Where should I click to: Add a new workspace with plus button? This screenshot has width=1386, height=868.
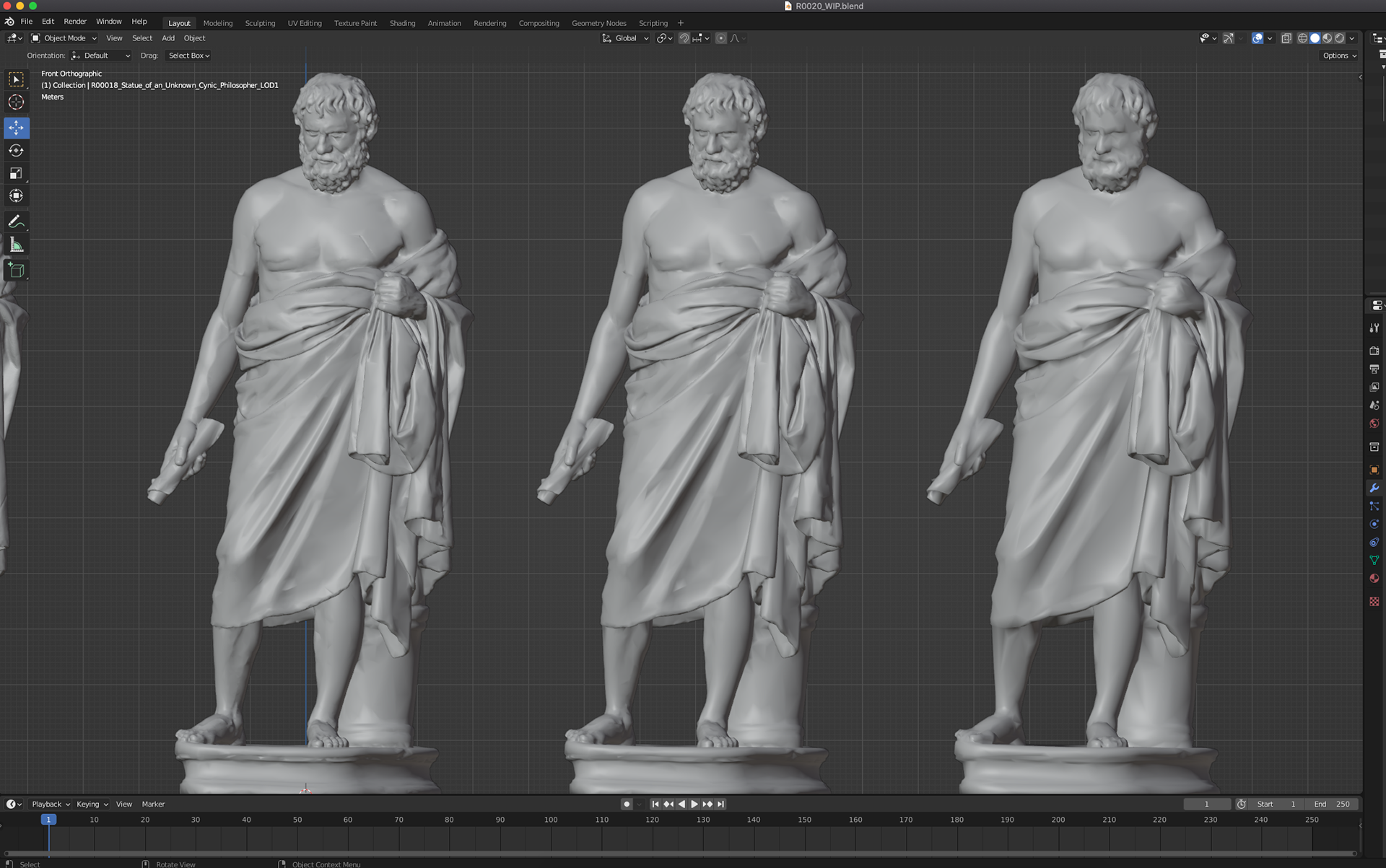click(680, 23)
